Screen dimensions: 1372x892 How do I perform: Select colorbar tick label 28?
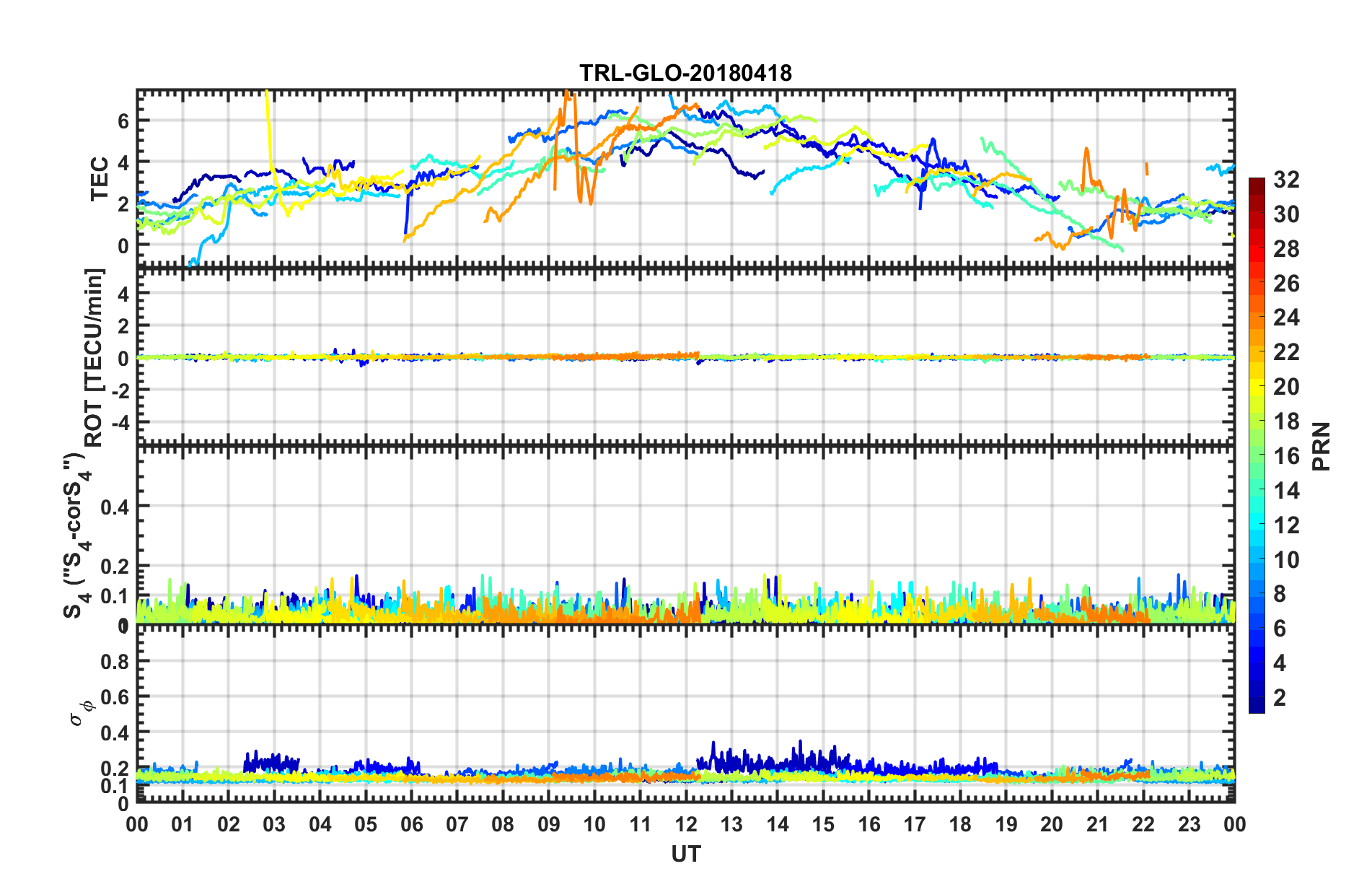pos(1286,249)
